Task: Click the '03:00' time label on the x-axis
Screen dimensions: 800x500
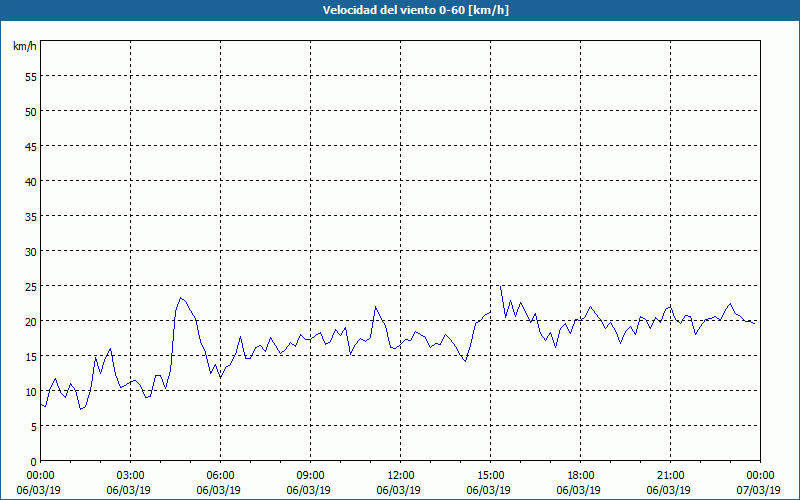Action: click(131, 476)
